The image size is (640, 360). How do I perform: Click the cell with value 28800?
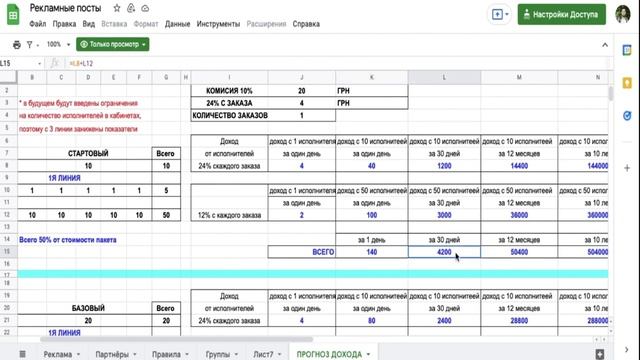point(519,321)
